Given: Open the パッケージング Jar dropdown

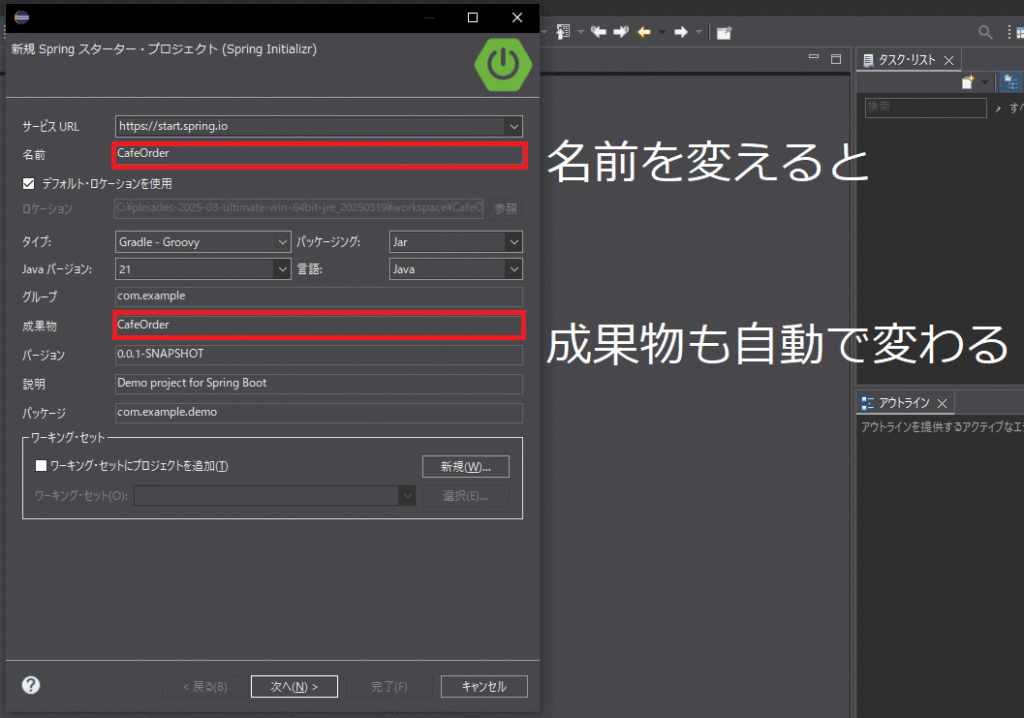Looking at the screenshot, I should pyautogui.click(x=514, y=242).
